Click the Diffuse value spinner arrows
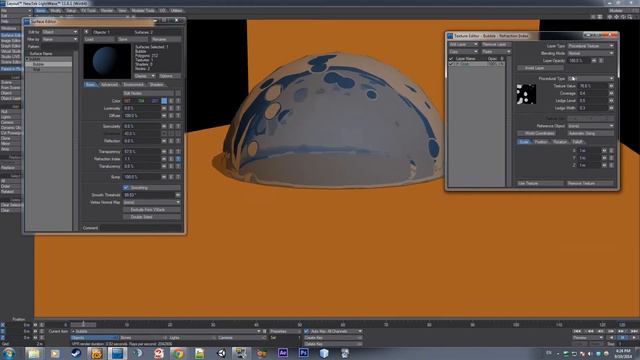 [164, 116]
